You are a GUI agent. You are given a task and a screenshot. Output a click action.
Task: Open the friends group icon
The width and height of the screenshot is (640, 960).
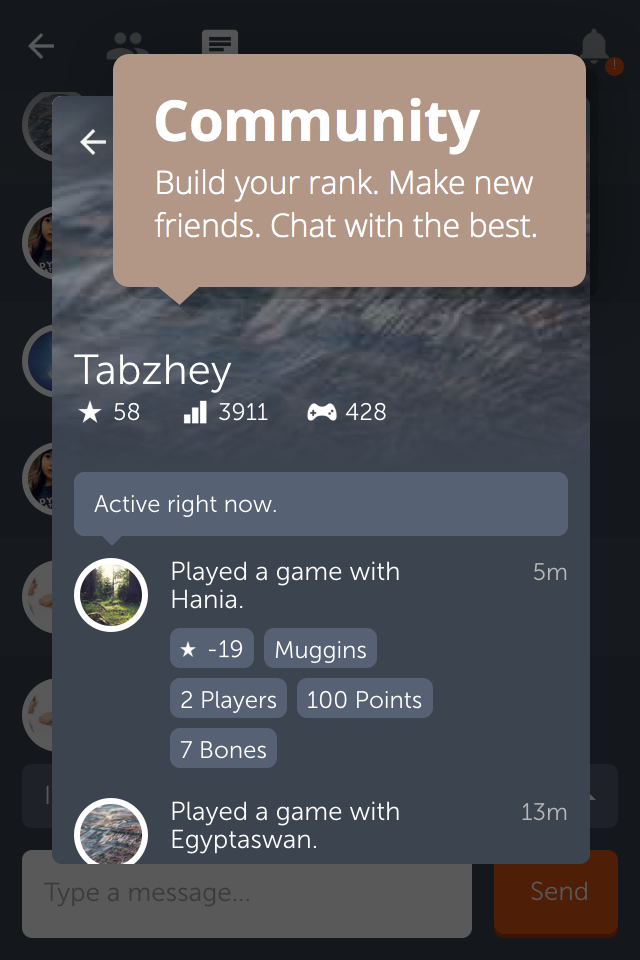[x=127, y=44]
